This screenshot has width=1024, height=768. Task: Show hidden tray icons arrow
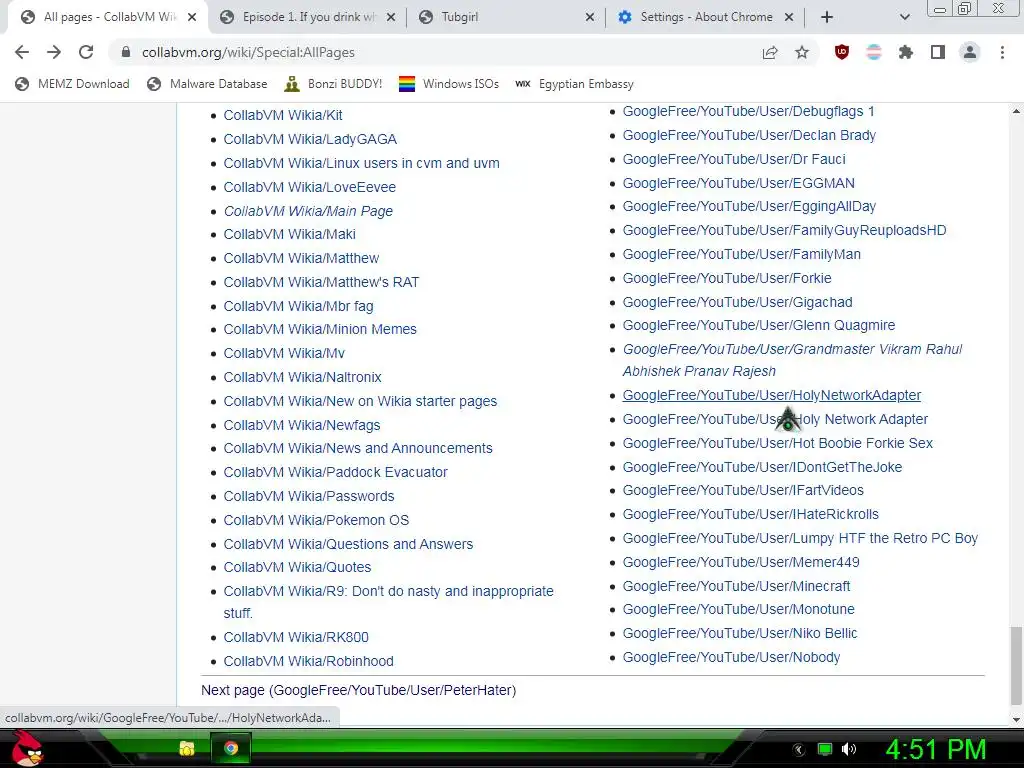click(x=799, y=750)
